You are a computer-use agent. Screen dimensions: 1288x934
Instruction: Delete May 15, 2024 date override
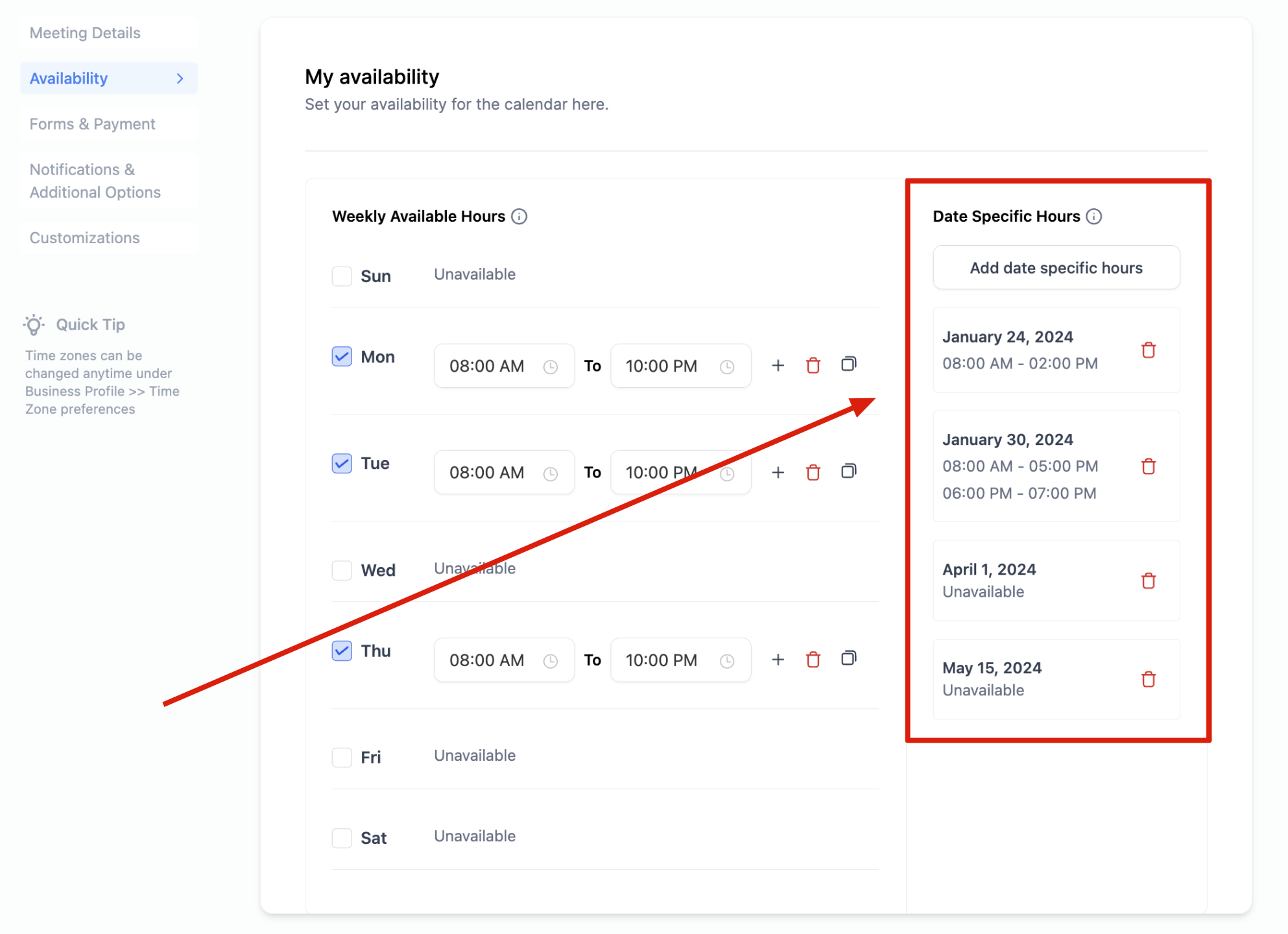coord(1148,679)
